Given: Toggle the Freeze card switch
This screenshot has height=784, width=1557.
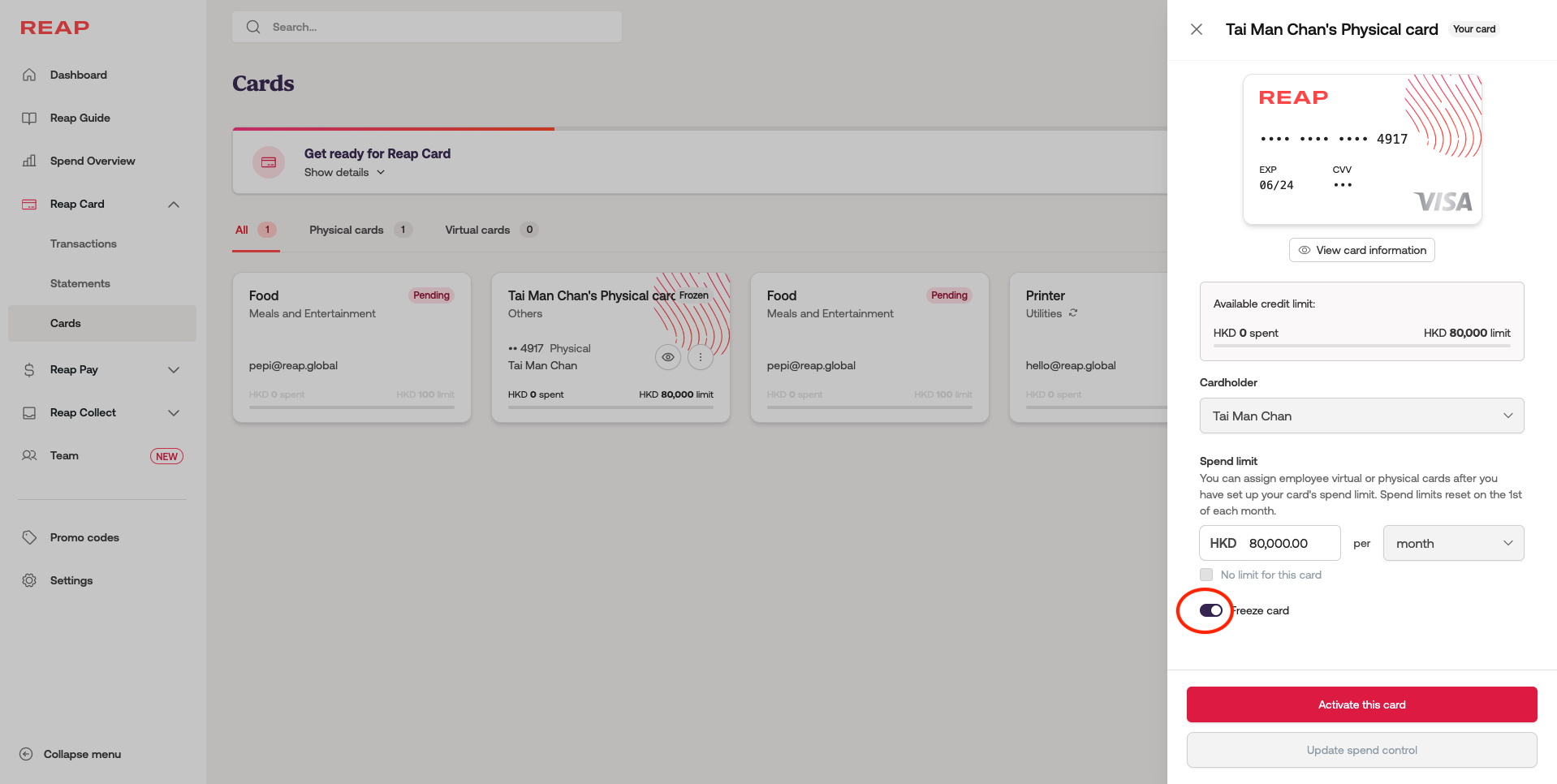Looking at the screenshot, I should pyautogui.click(x=1211, y=610).
